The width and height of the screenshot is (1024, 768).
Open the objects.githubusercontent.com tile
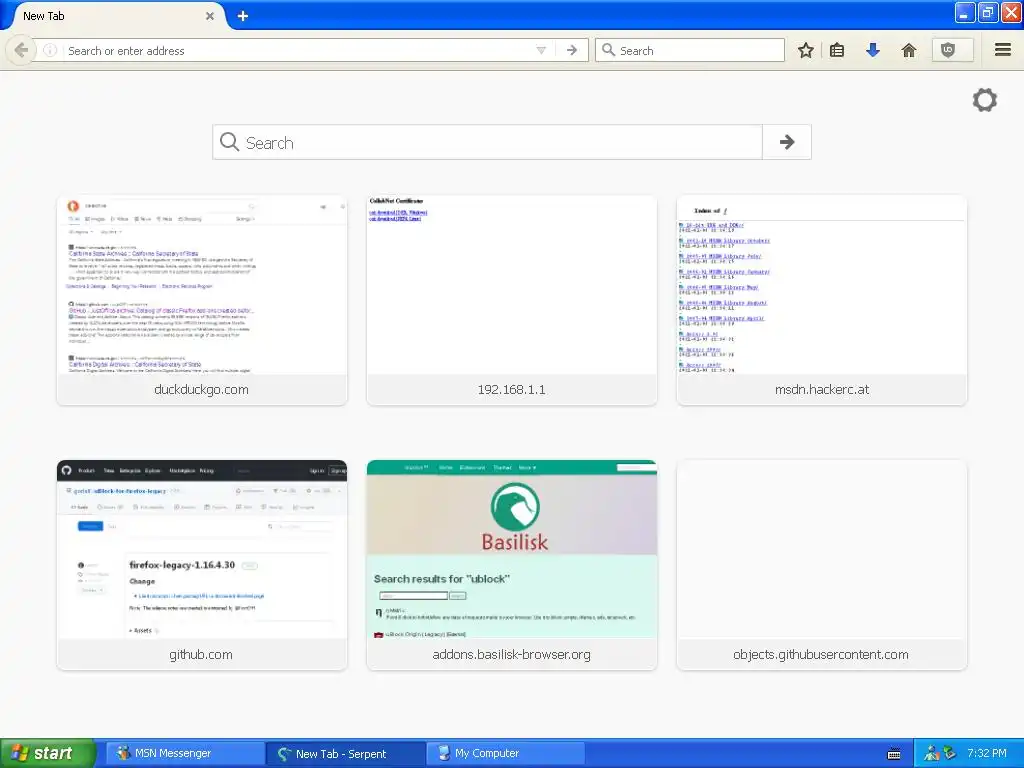pyautogui.click(x=822, y=565)
